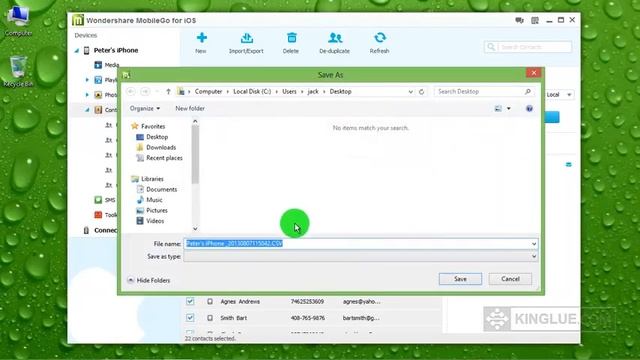Open the Save as type dropdown
Viewport: 640px width, 360px height.
[360, 256]
